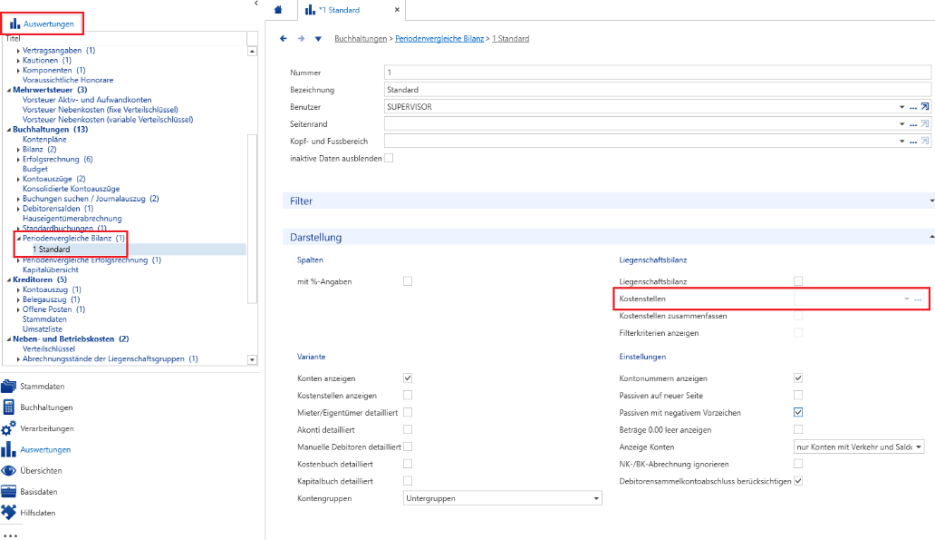Select '1 Standard' tree item

pyautogui.click(x=51, y=249)
